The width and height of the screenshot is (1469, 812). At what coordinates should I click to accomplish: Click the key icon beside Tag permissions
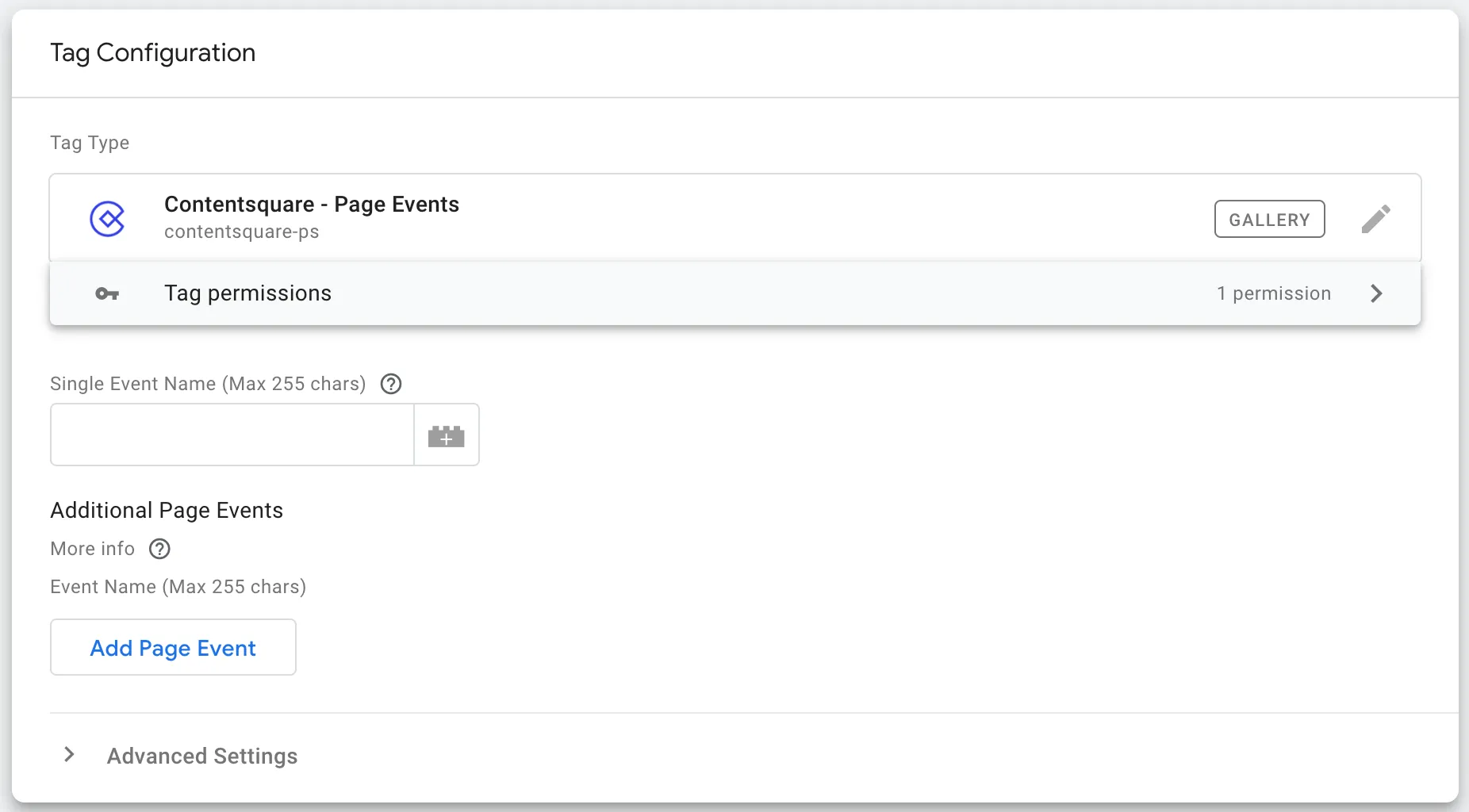107,294
